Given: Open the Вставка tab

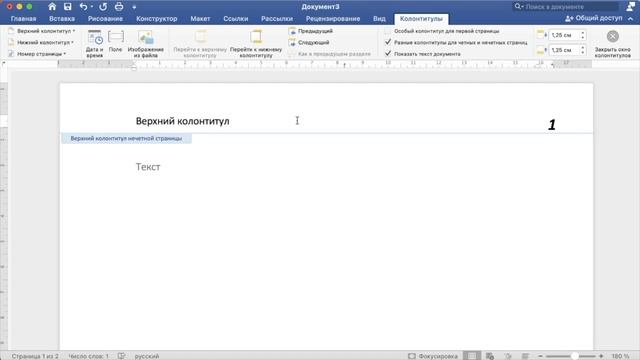Looking at the screenshot, I should point(62,19).
